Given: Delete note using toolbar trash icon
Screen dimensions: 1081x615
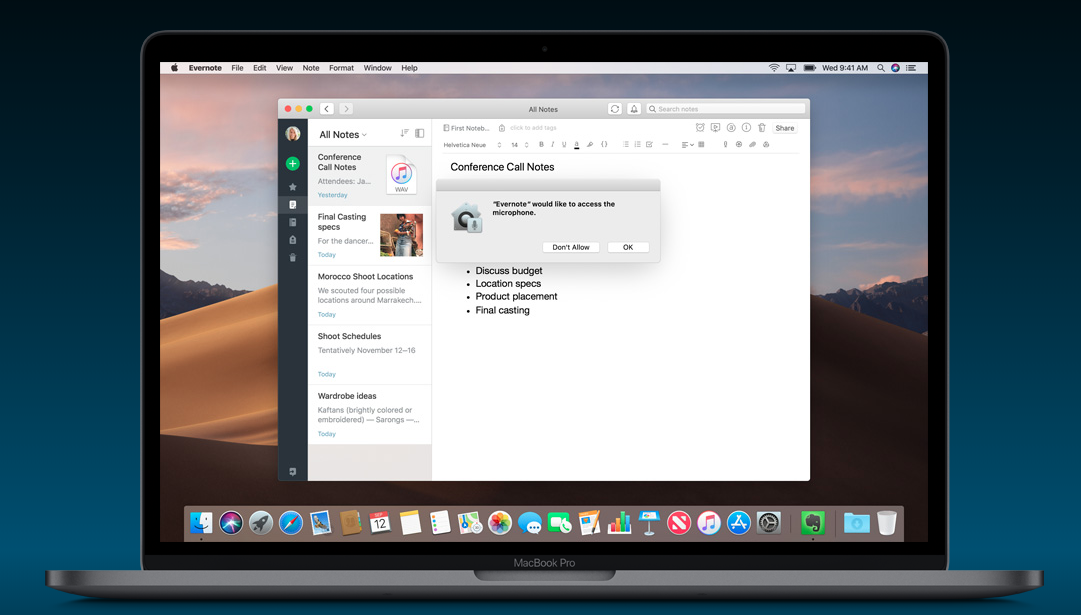Looking at the screenshot, I should (761, 128).
